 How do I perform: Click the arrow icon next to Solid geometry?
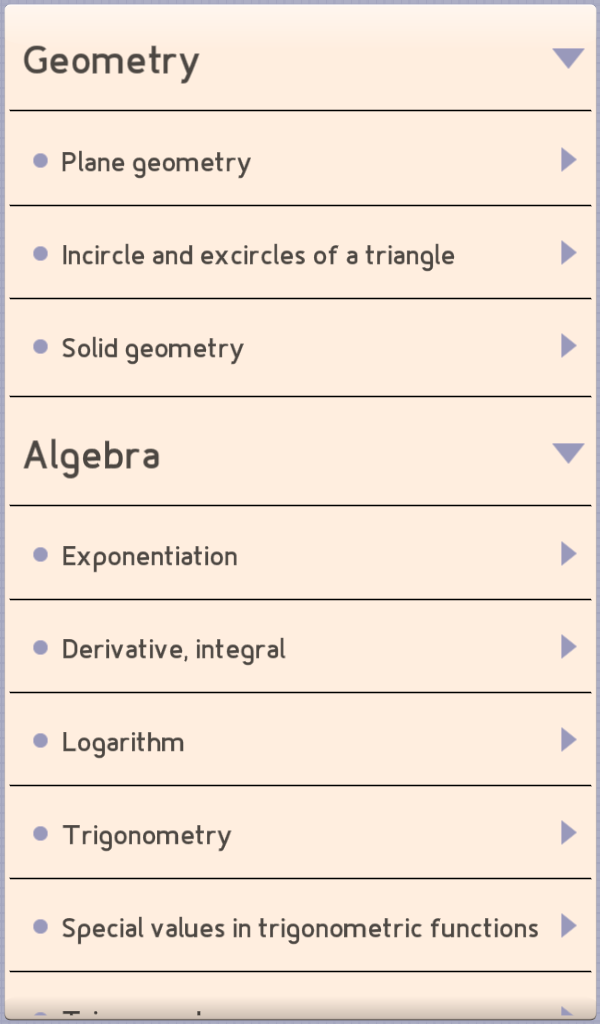coord(568,347)
